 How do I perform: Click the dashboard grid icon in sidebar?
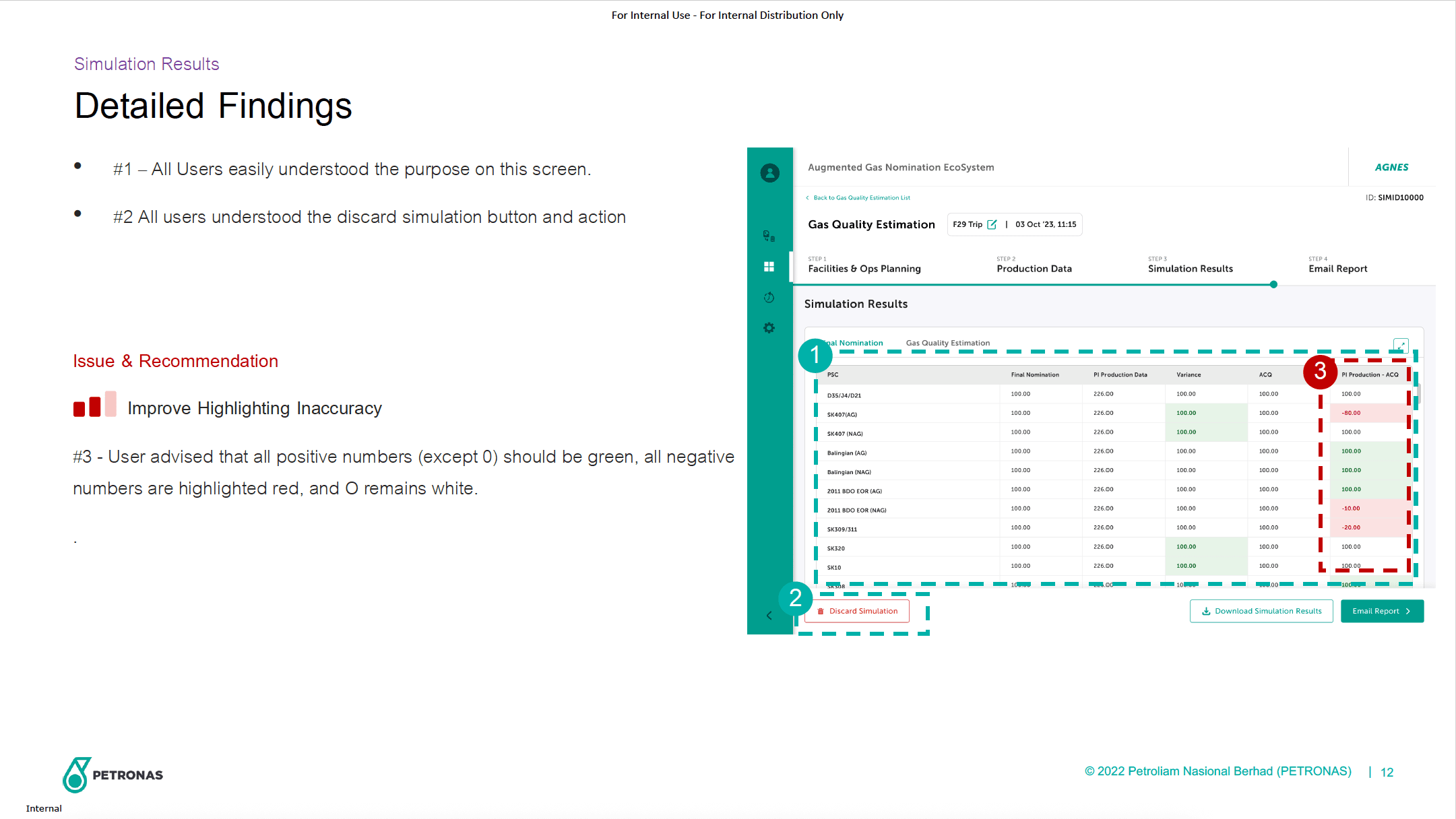769,267
